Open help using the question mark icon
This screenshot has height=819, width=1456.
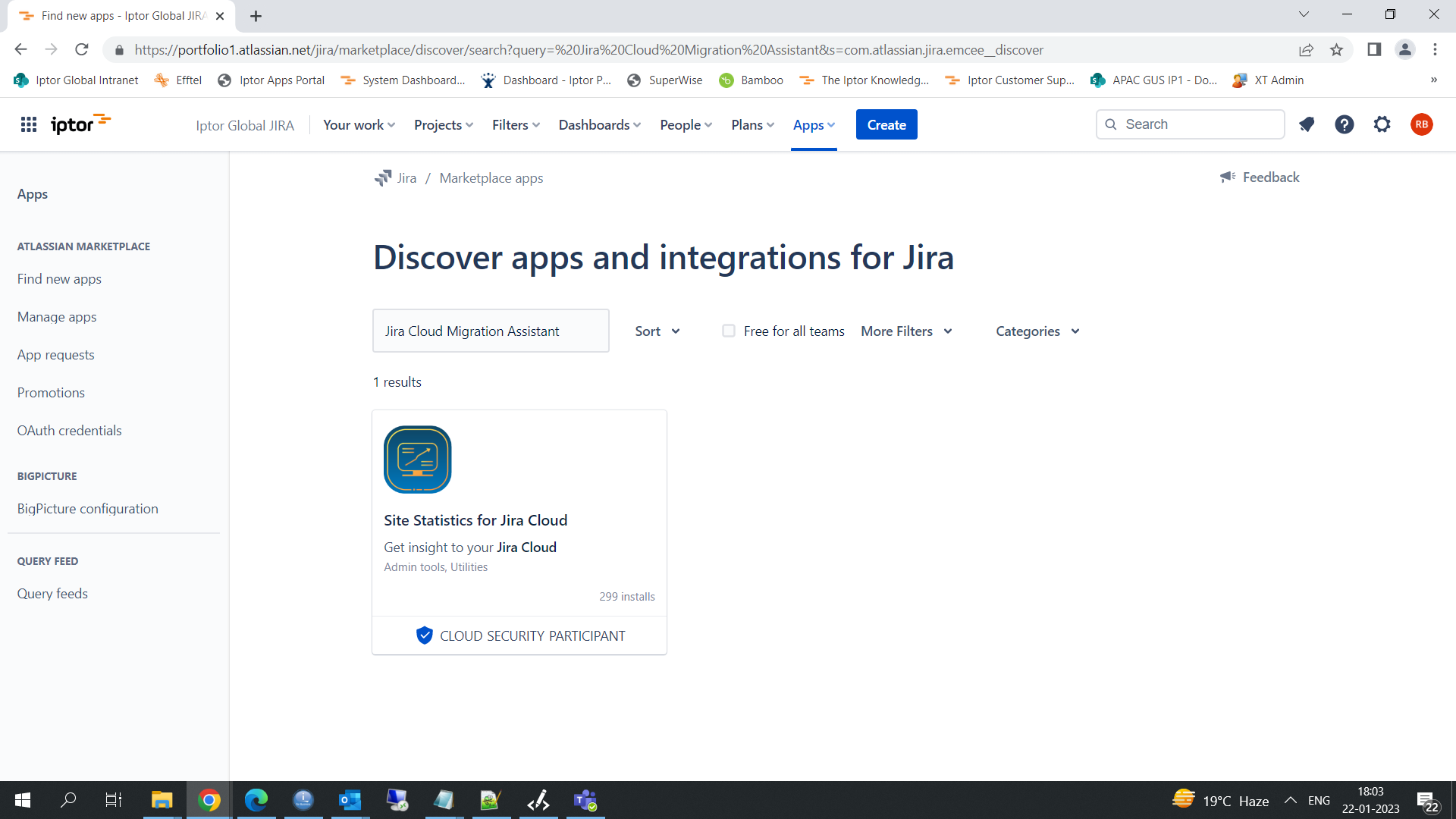(x=1344, y=124)
